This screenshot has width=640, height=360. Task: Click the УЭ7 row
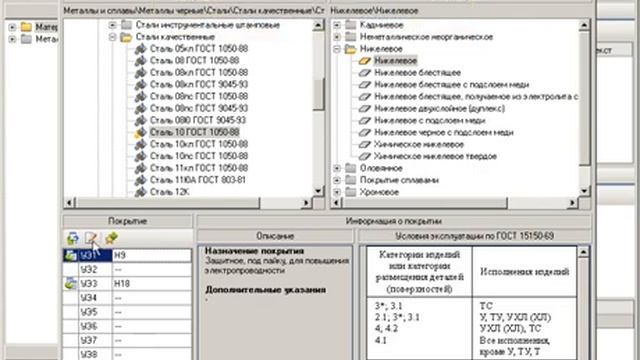(127, 340)
